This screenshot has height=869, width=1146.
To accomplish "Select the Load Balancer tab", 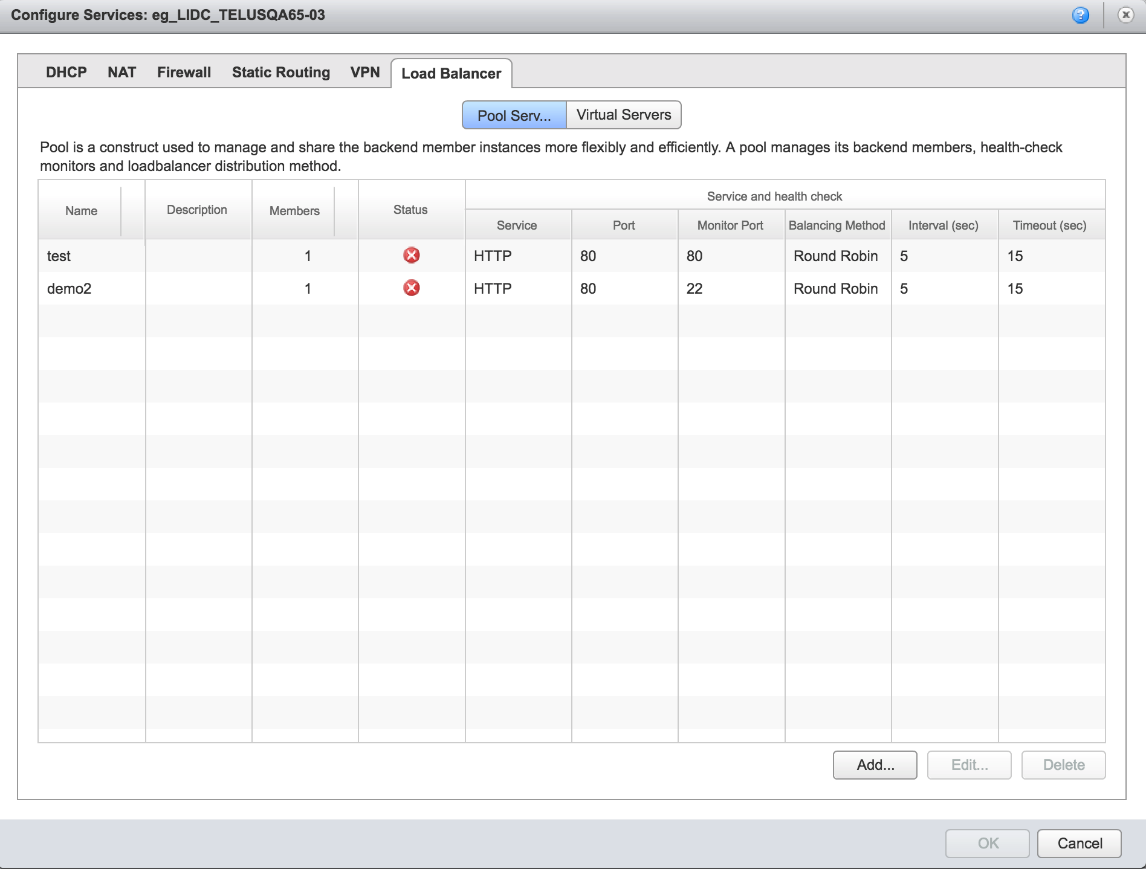I will 452,72.
